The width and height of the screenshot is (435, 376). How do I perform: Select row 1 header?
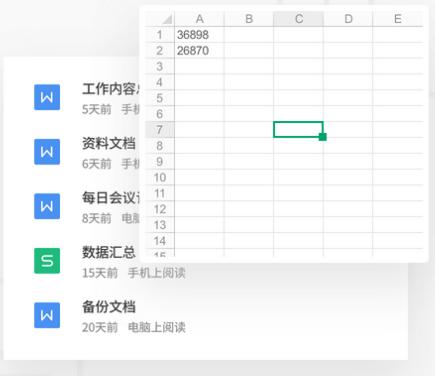[x=160, y=34]
